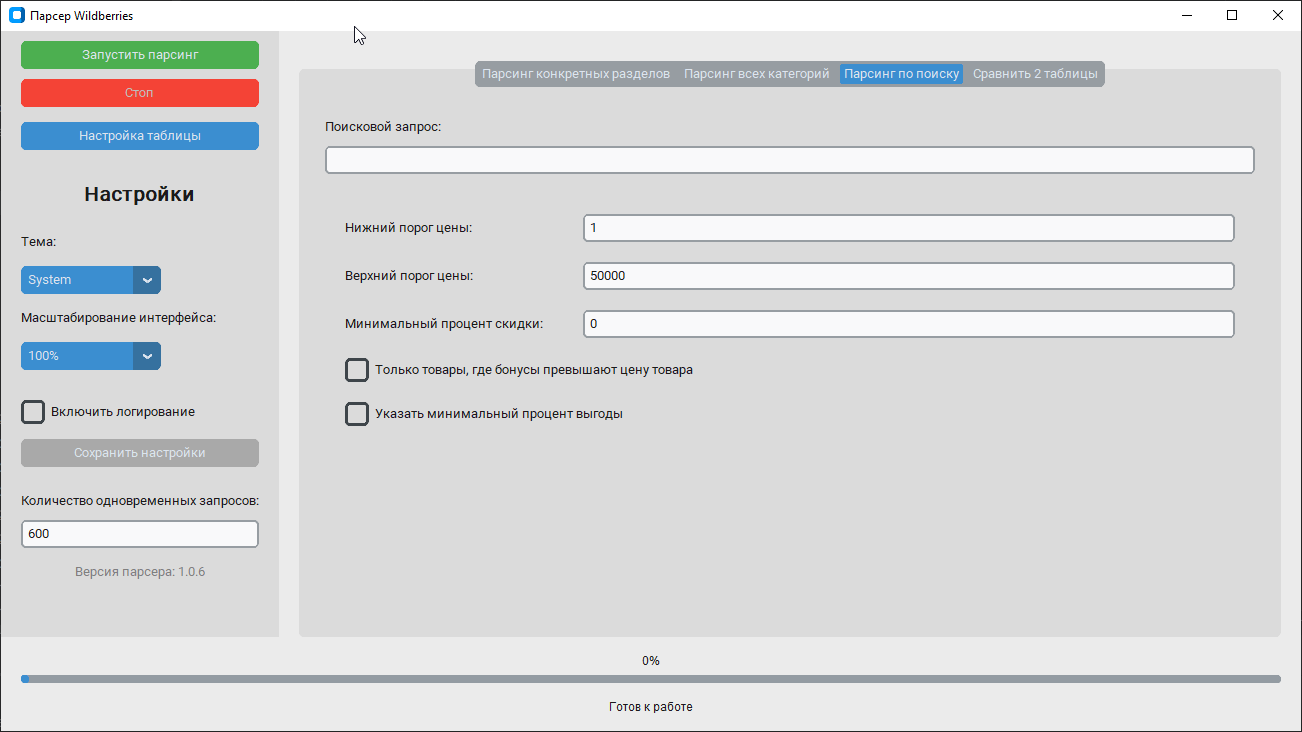Select the Минимальный процент скидки field
The image size is (1302, 732).
[x=908, y=324]
